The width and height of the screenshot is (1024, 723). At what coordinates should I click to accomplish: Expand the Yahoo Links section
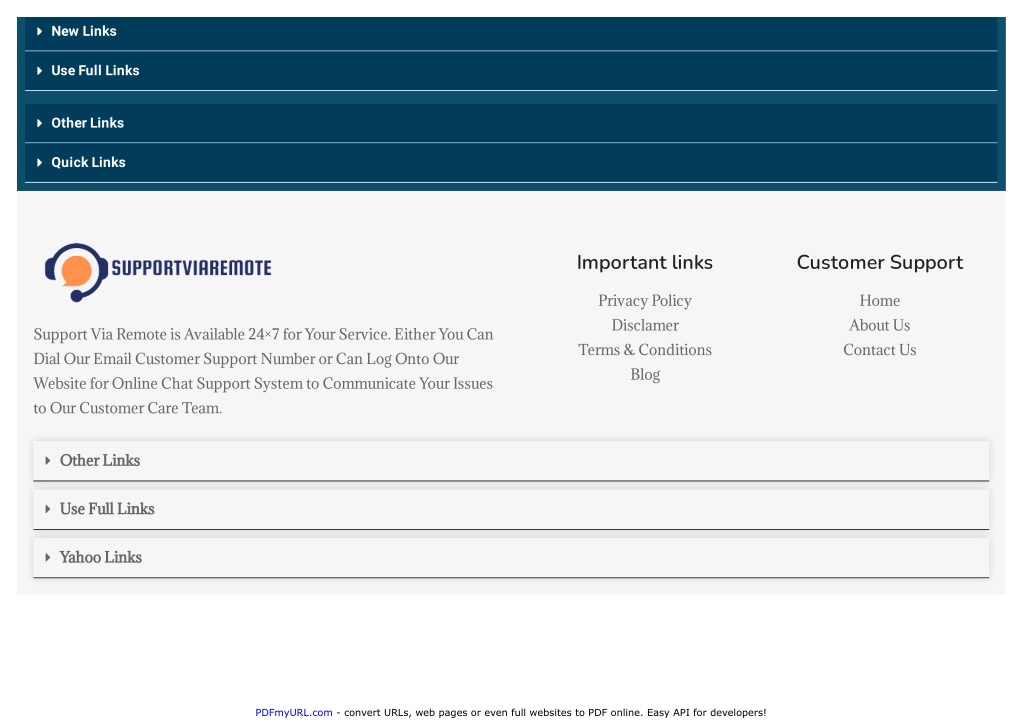511,557
